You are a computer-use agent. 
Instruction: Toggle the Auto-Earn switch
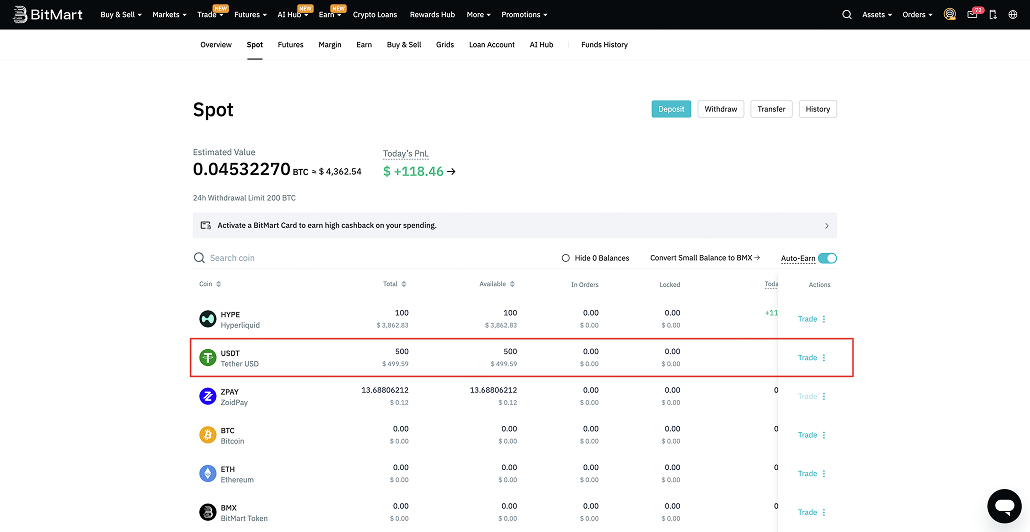(x=828, y=258)
